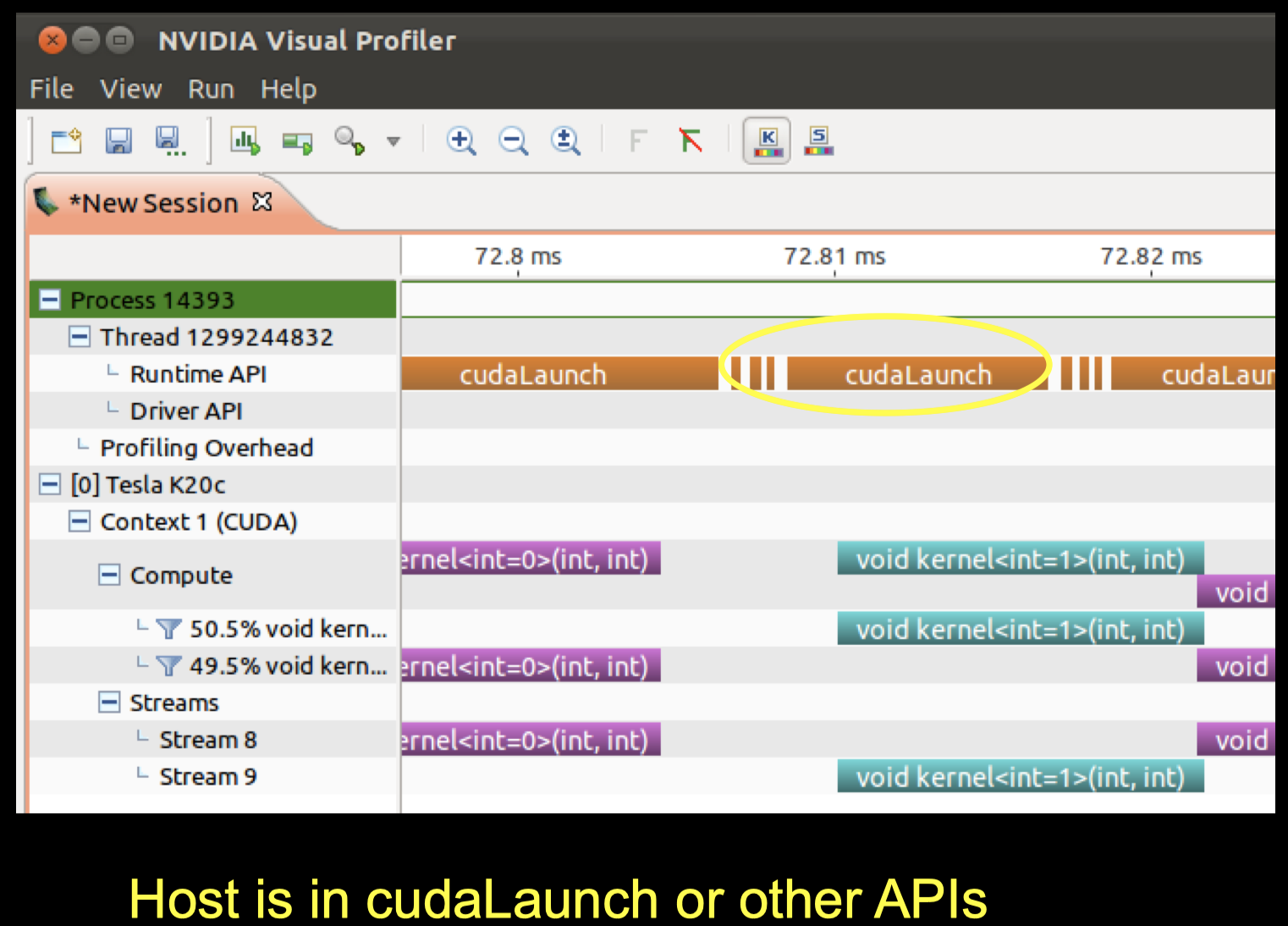
Task: Open the File menu
Action: [51, 89]
